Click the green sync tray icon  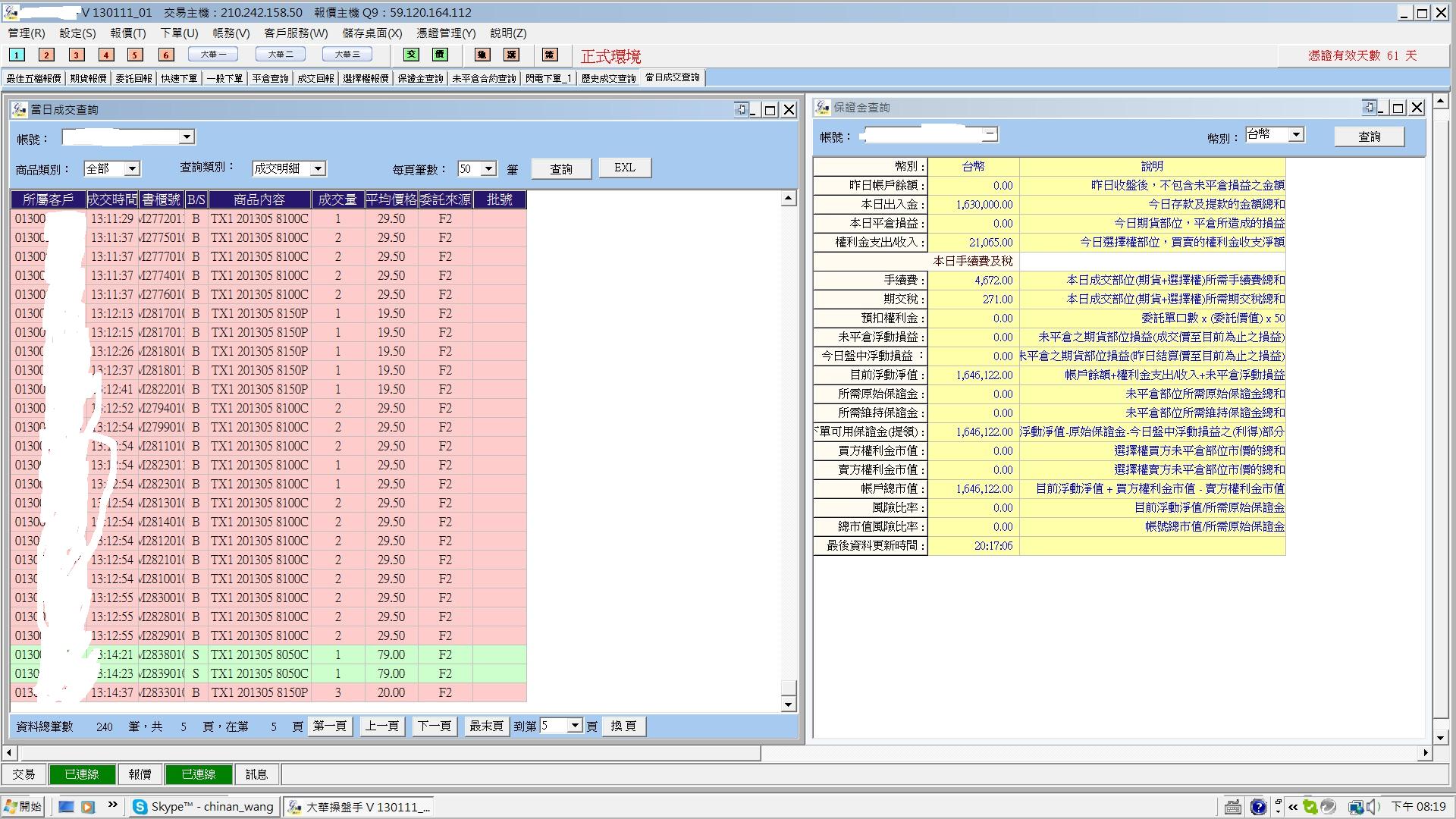click(x=1311, y=807)
